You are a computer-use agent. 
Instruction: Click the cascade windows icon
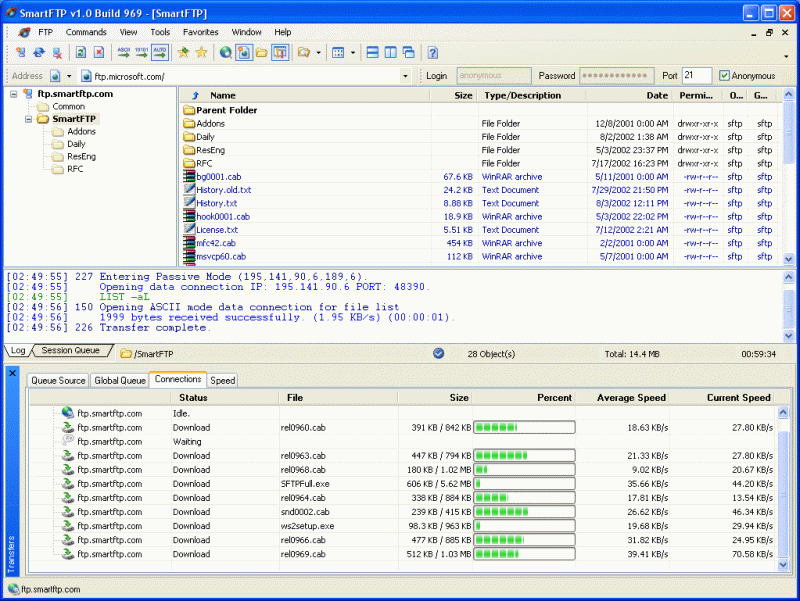(409, 53)
